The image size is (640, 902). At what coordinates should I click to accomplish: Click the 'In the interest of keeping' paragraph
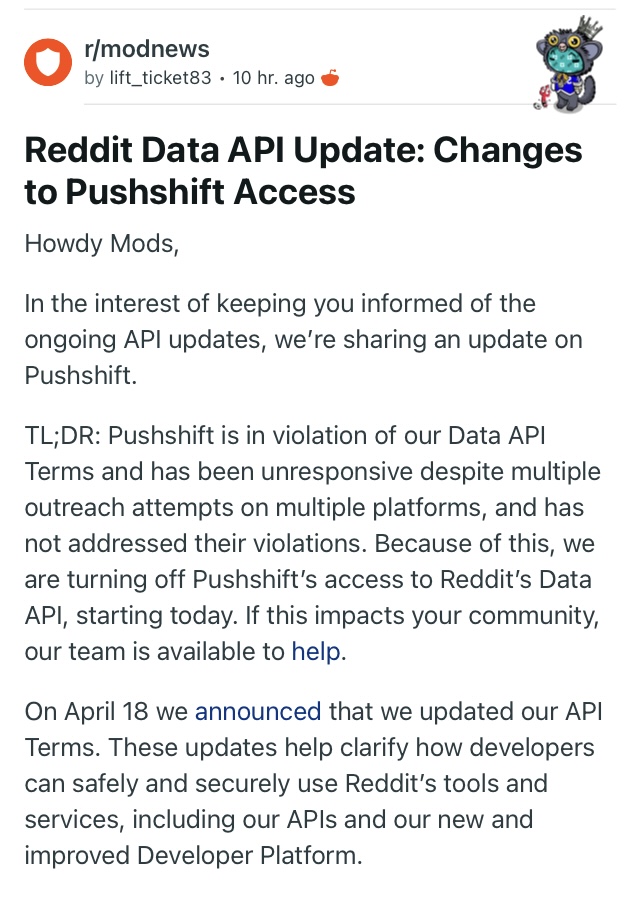tap(303, 339)
